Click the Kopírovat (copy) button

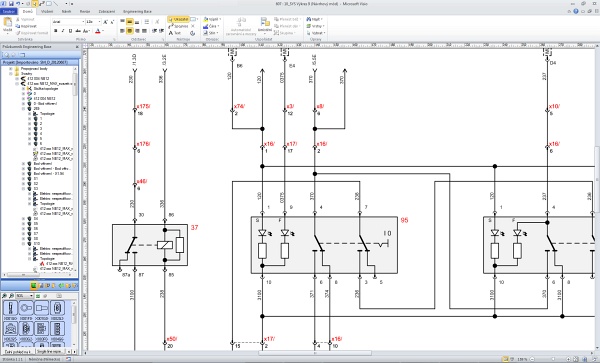click(x=26, y=26)
